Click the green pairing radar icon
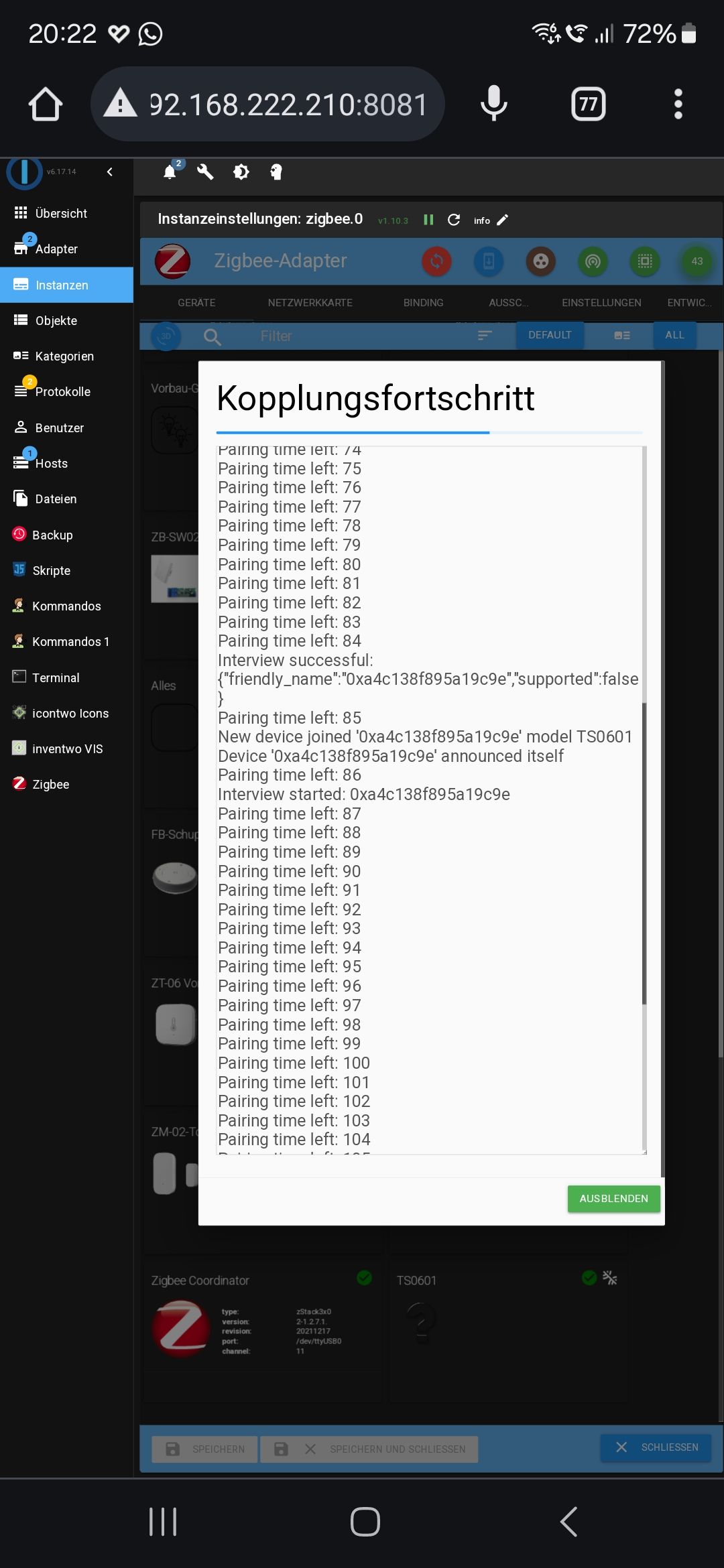This screenshot has width=724, height=1568. 593,261
